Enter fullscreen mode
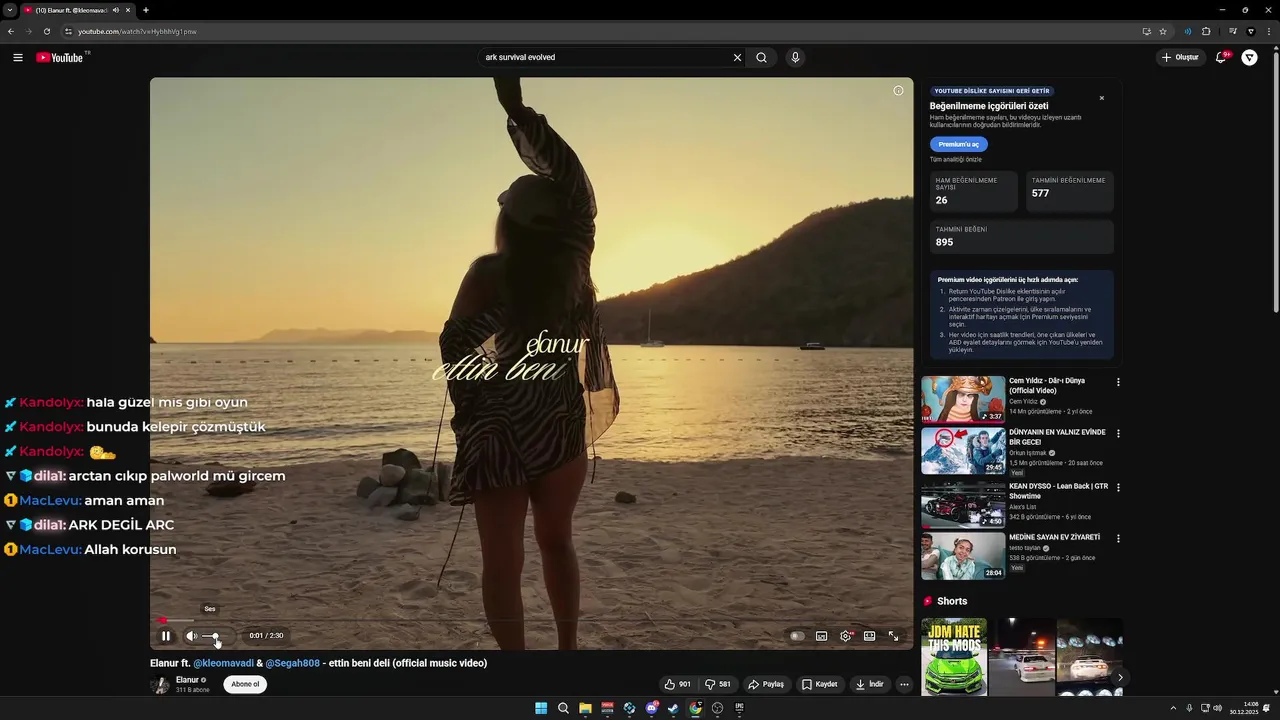 (894, 636)
